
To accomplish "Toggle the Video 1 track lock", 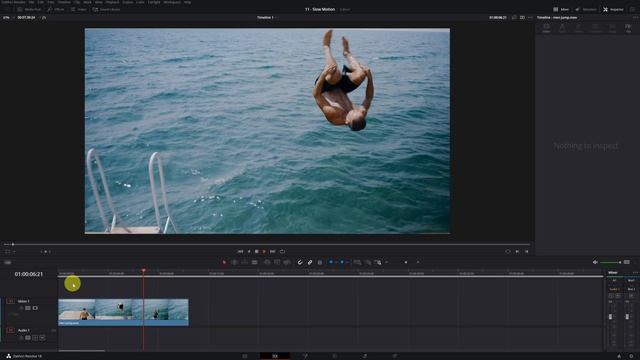I will [x=21, y=308].
